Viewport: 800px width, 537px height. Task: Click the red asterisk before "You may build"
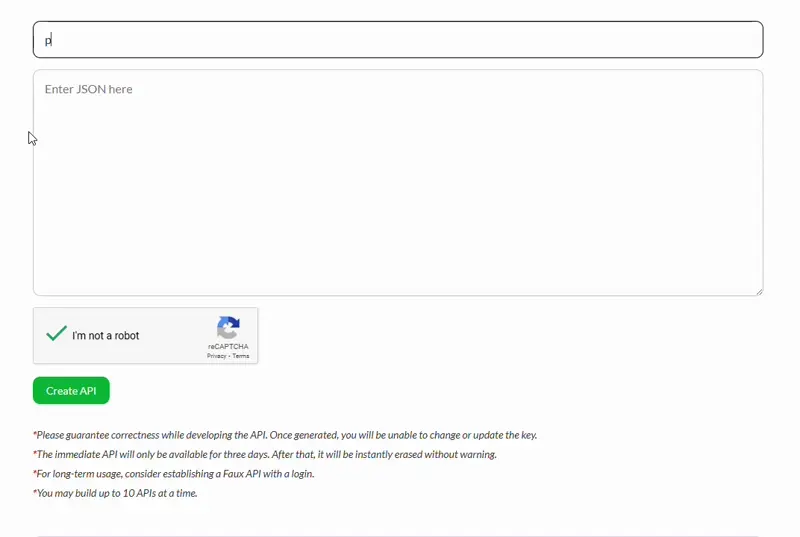[35, 493]
